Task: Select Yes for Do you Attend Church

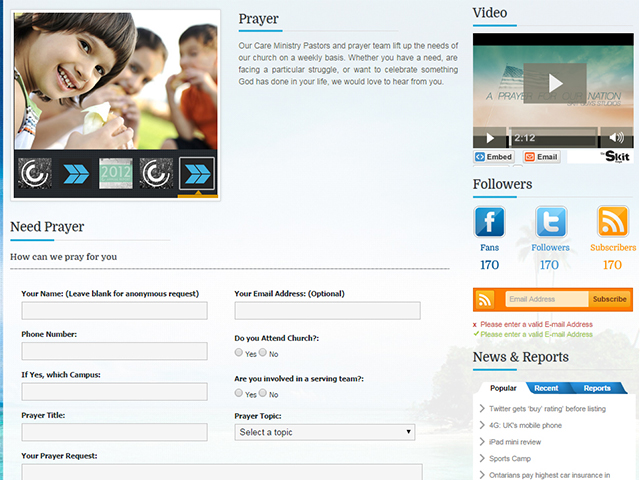Action: coord(239,352)
